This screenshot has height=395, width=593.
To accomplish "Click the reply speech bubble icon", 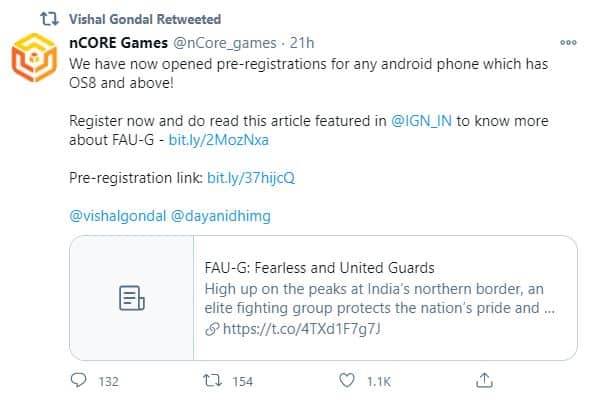I will pyautogui.click(x=79, y=380).
